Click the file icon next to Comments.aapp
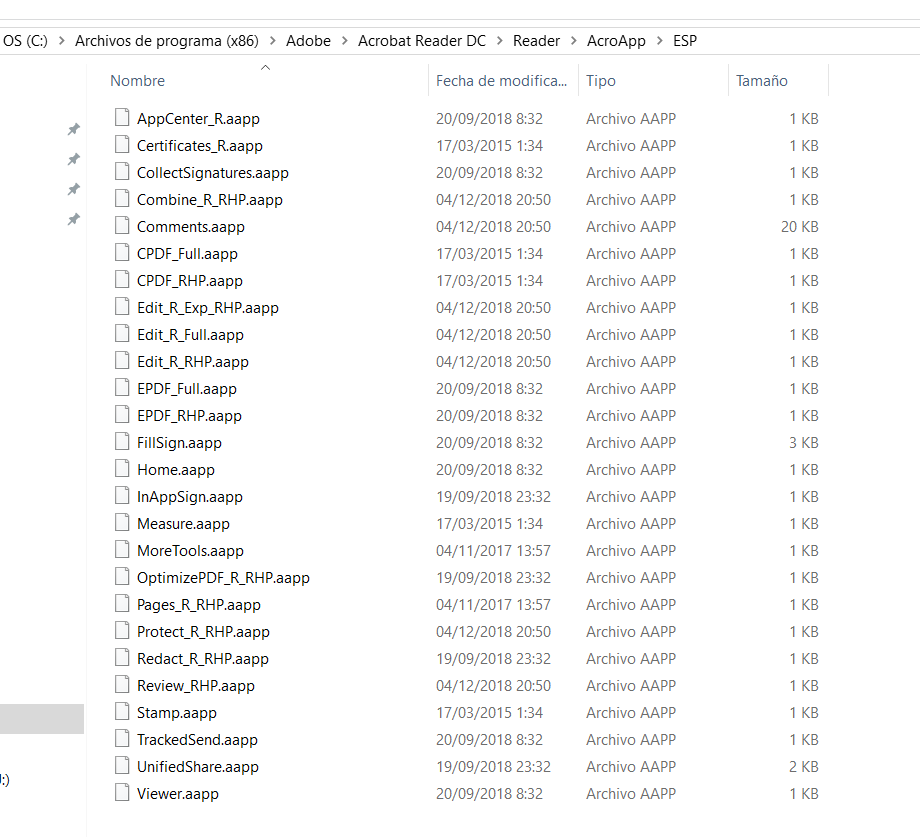Screen dimensions: 920x837 (122, 226)
